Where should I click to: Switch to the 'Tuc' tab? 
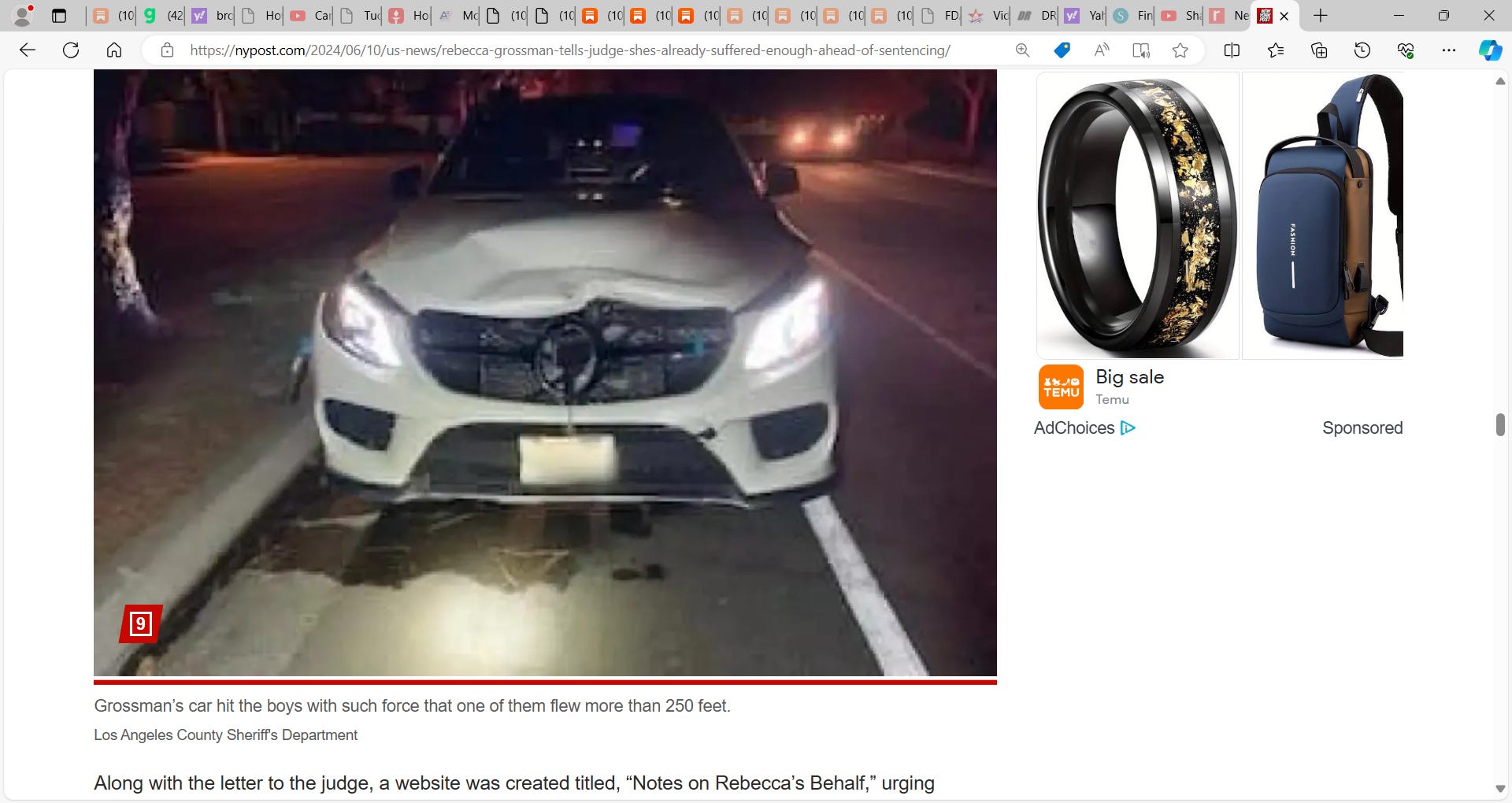359,15
